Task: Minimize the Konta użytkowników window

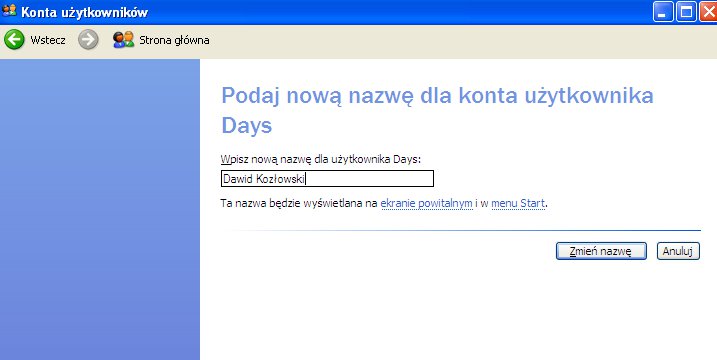Action: (663, 11)
